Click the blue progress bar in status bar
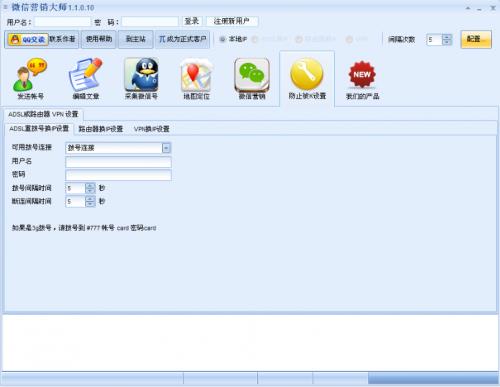 [433, 378]
